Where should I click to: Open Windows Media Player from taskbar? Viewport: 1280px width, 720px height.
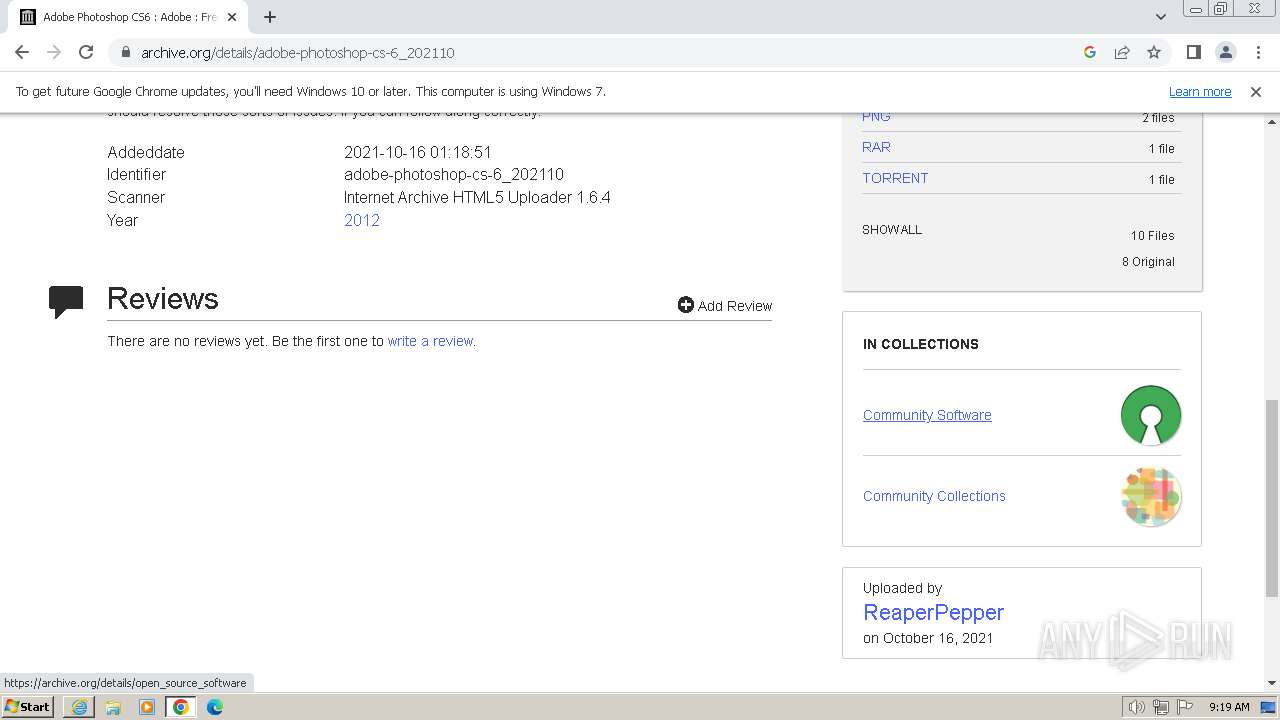coord(147,707)
